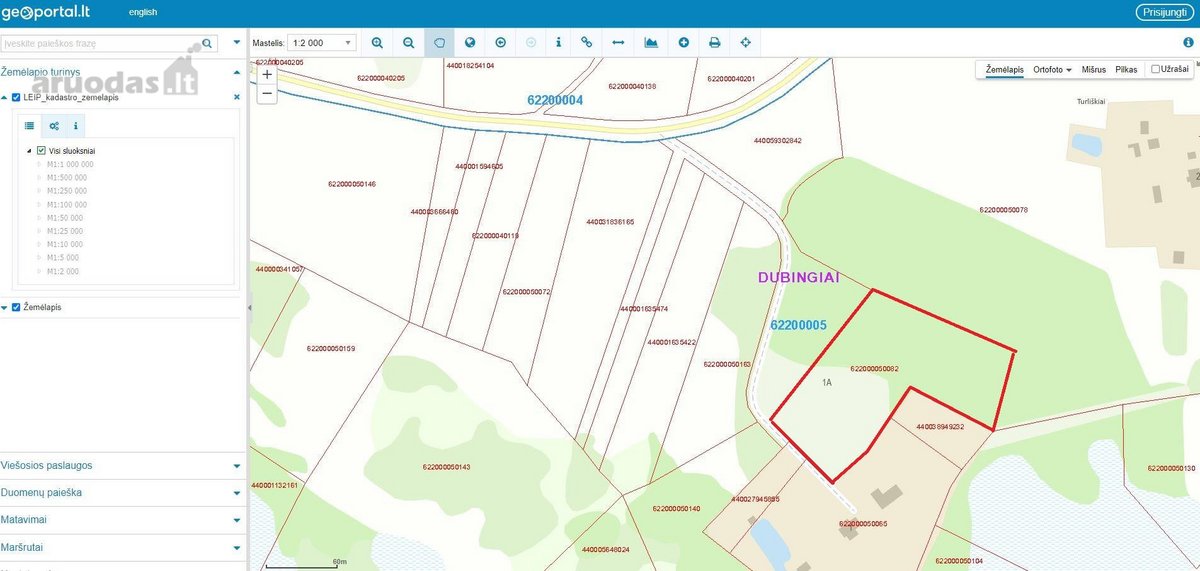This screenshot has height=571, width=1200.
Task: Expand the M1:5 000 layer
Action: click(x=41, y=258)
